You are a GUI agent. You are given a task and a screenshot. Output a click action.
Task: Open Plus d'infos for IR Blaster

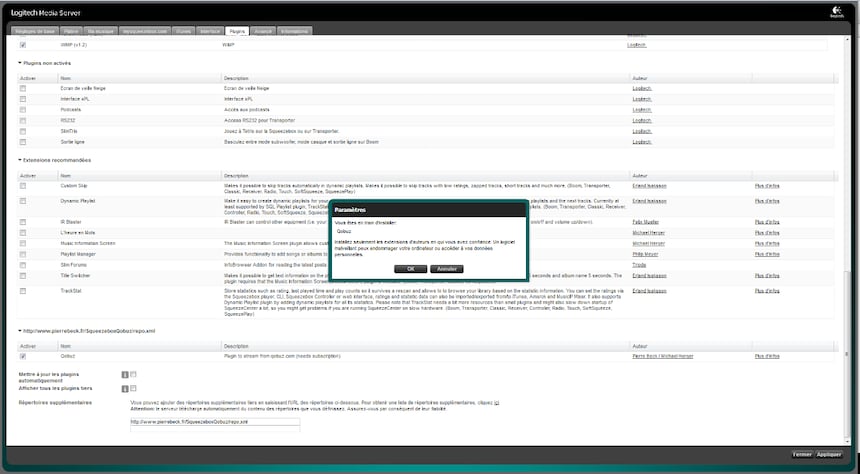767,222
